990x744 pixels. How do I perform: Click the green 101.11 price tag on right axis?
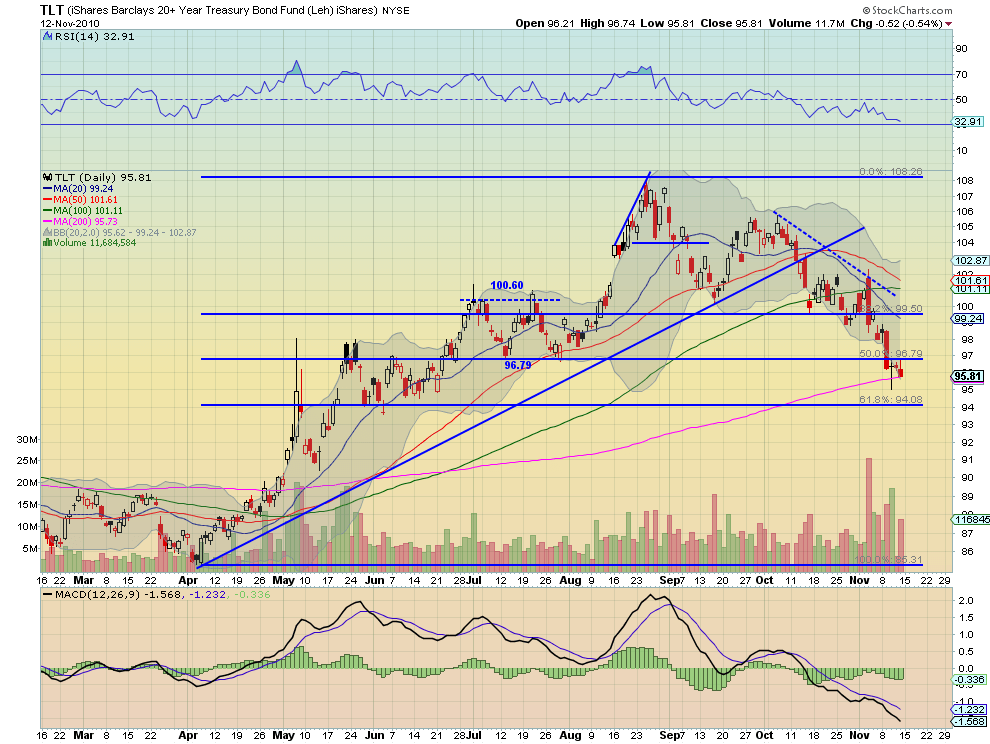971,289
